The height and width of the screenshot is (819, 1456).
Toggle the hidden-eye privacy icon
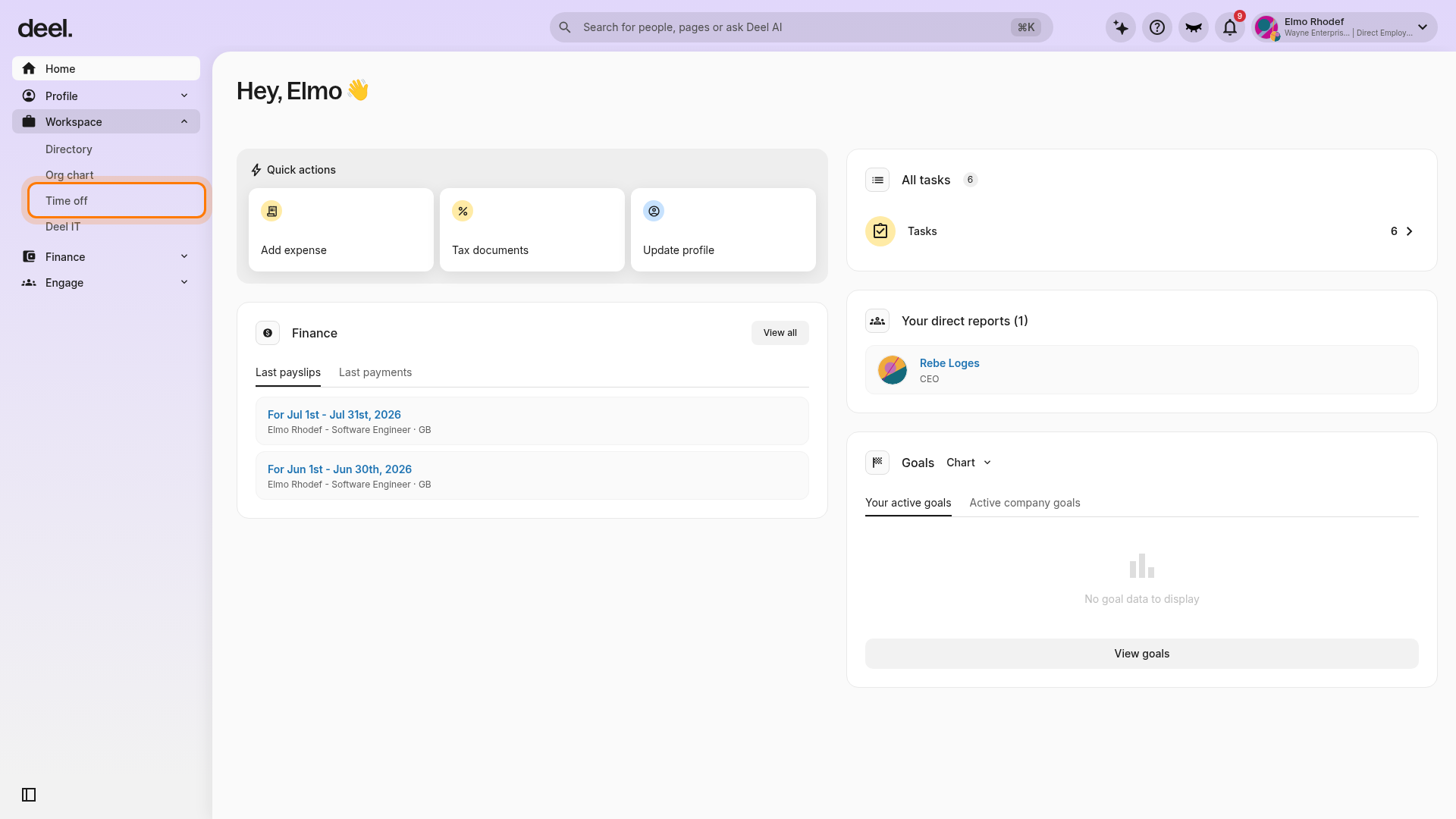1194,27
